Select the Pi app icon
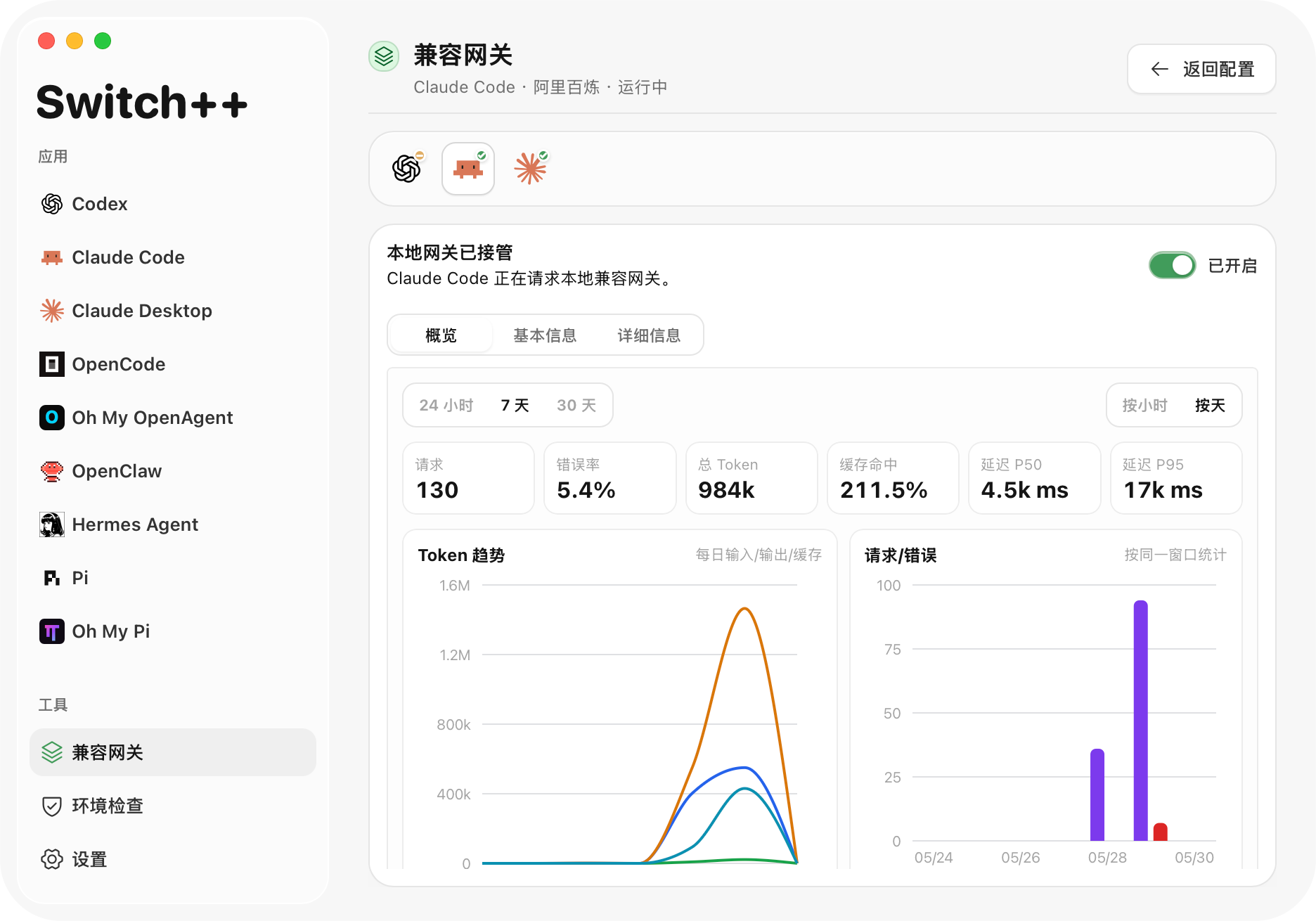 click(x=51, y=578)
